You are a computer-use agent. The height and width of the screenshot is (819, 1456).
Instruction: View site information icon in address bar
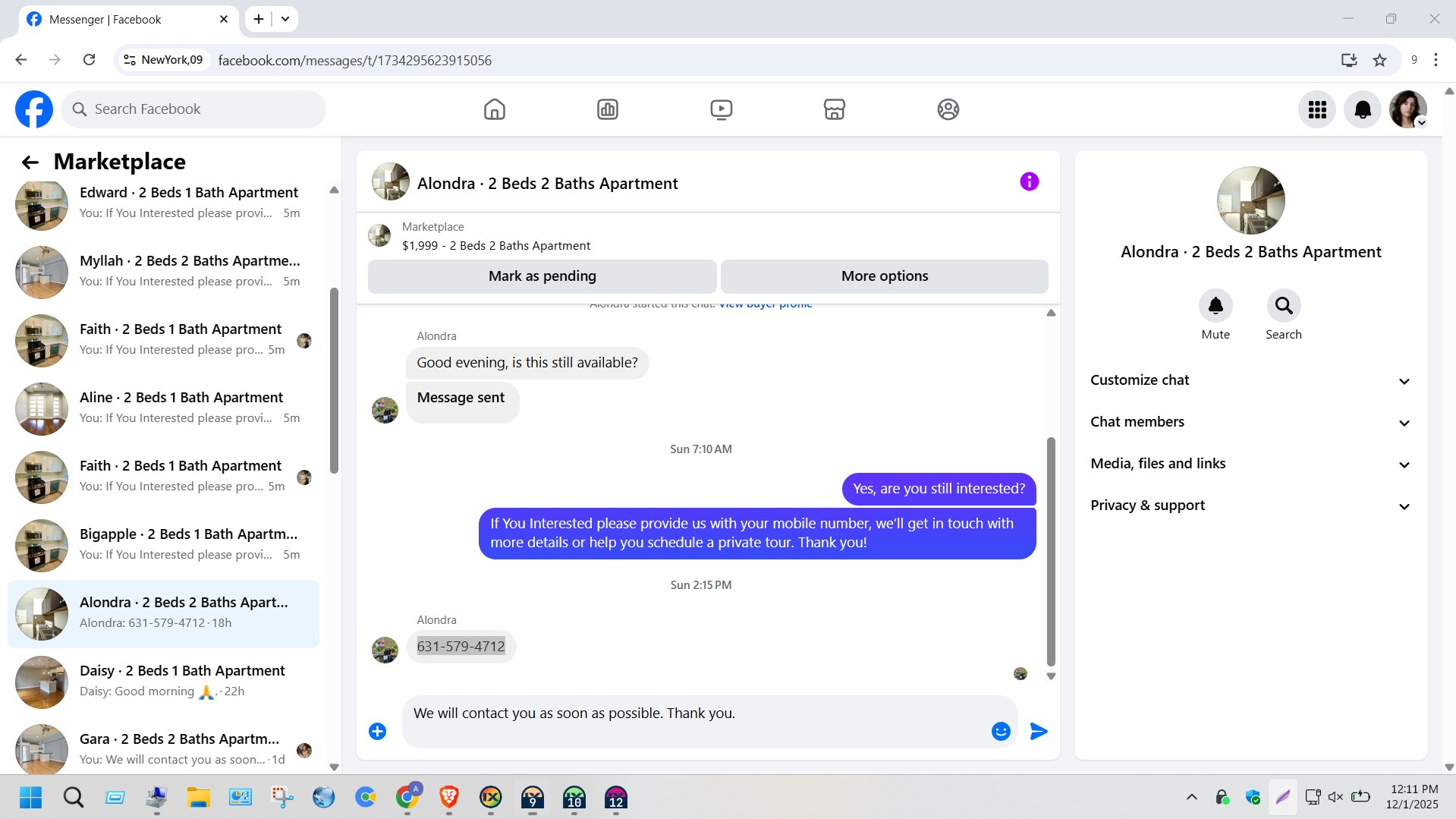[x=130, y=60]
